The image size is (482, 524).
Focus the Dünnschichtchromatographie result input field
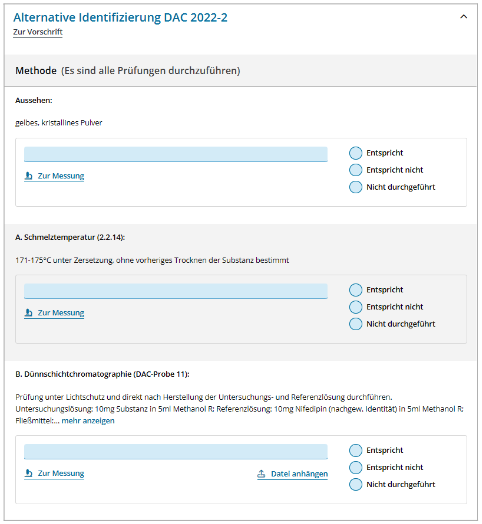pyautogui.click(x=176, y=451)
